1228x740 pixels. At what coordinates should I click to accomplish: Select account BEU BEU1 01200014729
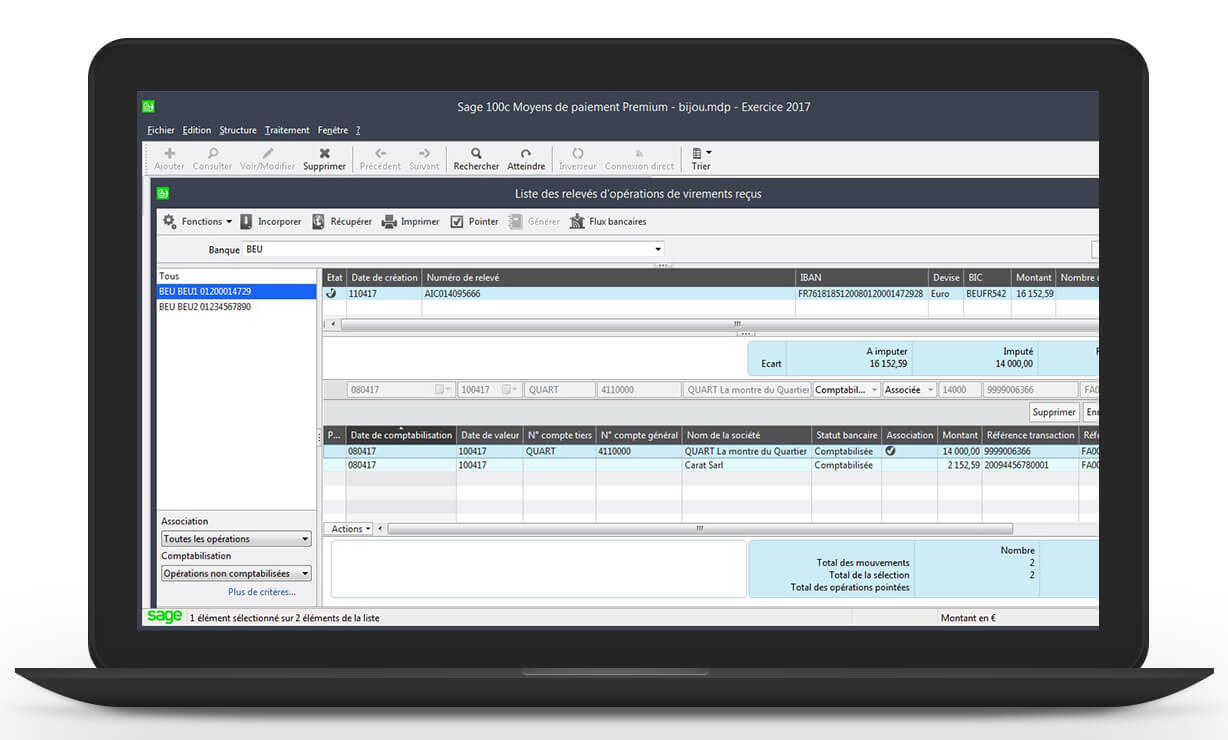pos(237,291)
